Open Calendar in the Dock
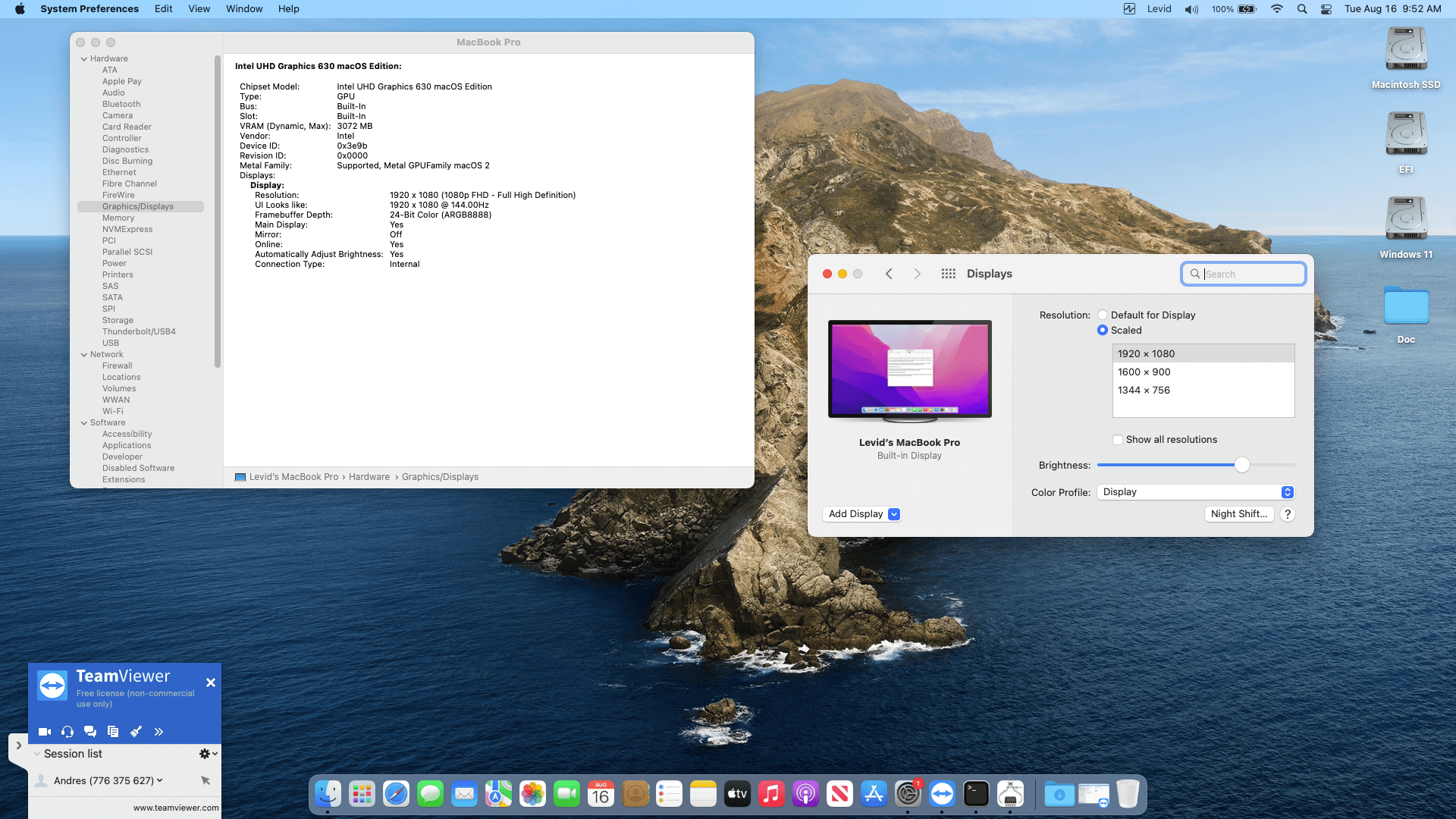This screenshot has height=819, width=1456. [601, 794]
